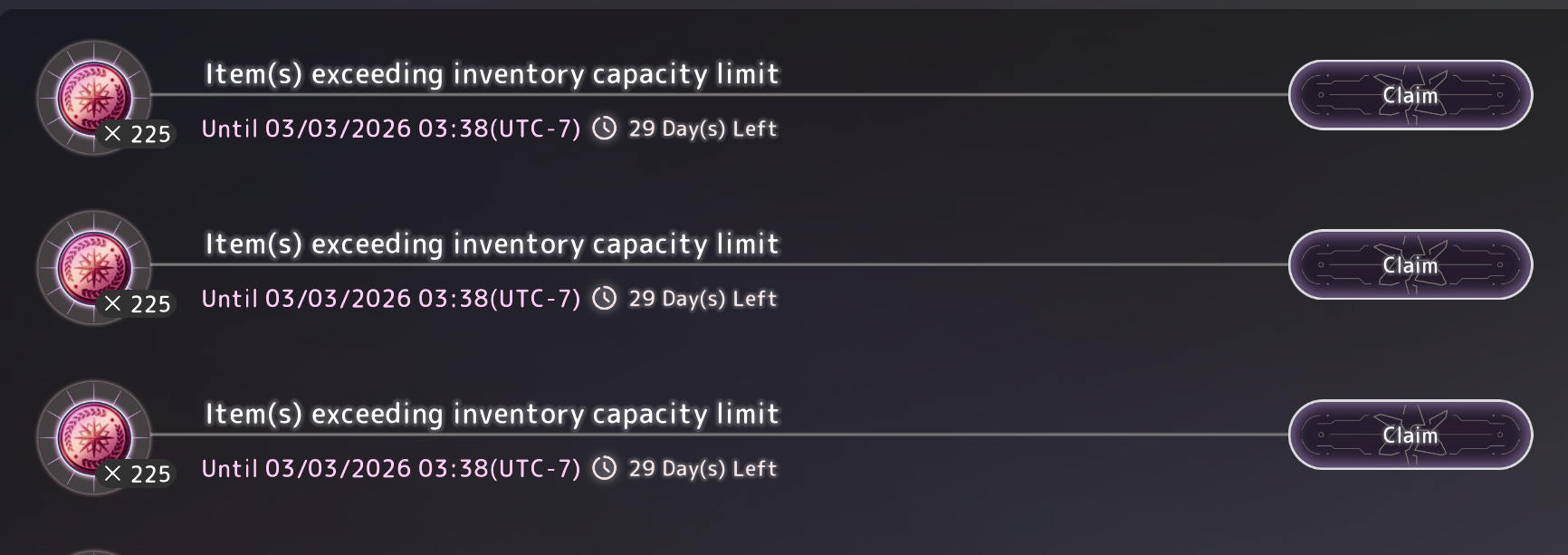Screen dimensions: 1568x555
Task: Click "29 Day(s) Left" in the third entry
Action: pyautogui.click(x=703, y=468)
